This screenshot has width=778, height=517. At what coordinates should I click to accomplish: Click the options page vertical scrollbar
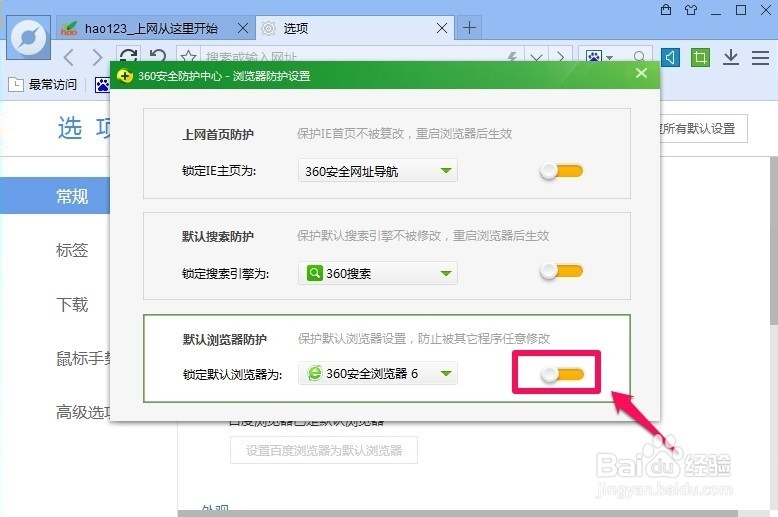click(774, 241)
